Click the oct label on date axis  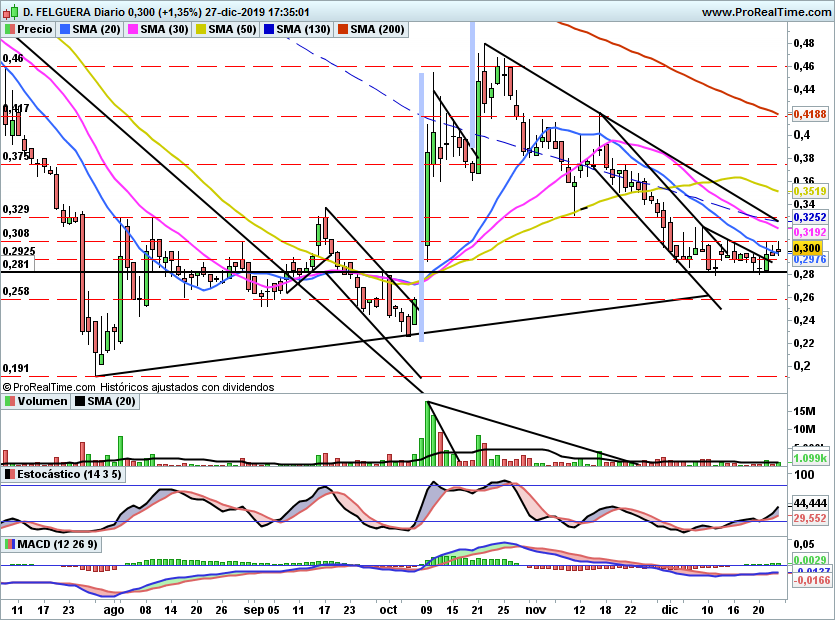(388, 609)
